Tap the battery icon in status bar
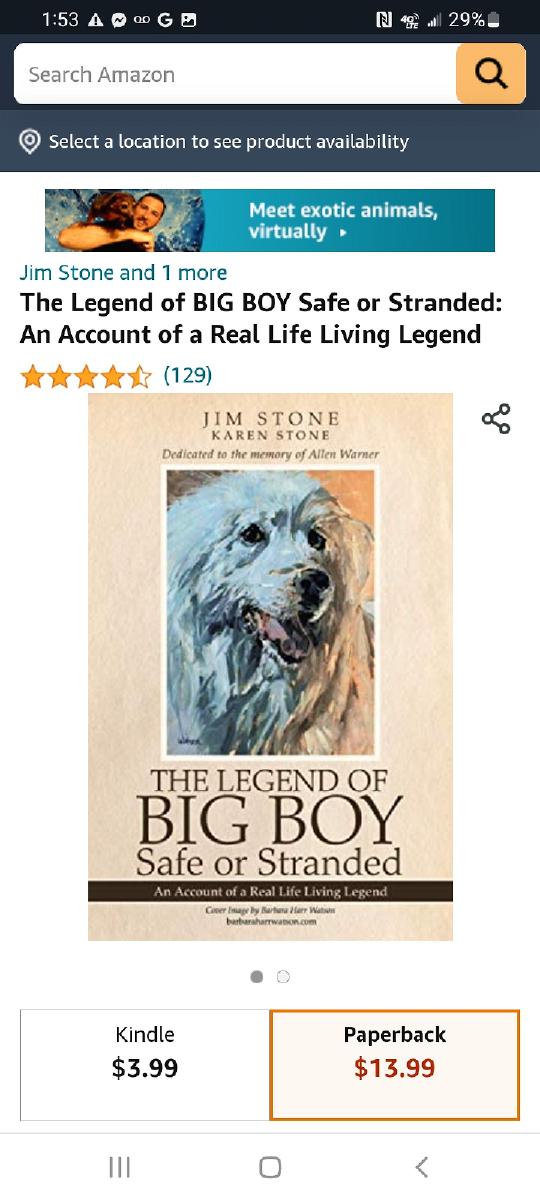Screen dimensions: 540x1200 point(494,20)
